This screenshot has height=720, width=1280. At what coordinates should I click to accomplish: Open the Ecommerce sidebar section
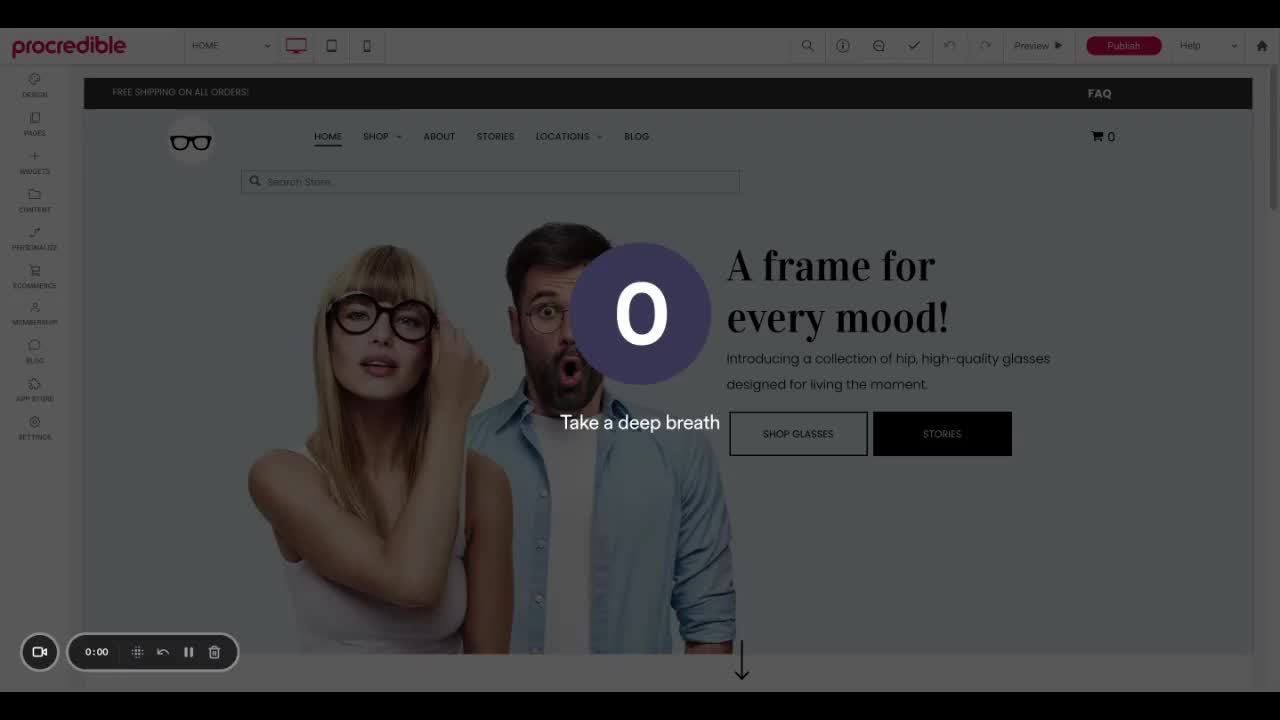pyautogui.click(x=34, y=276)
